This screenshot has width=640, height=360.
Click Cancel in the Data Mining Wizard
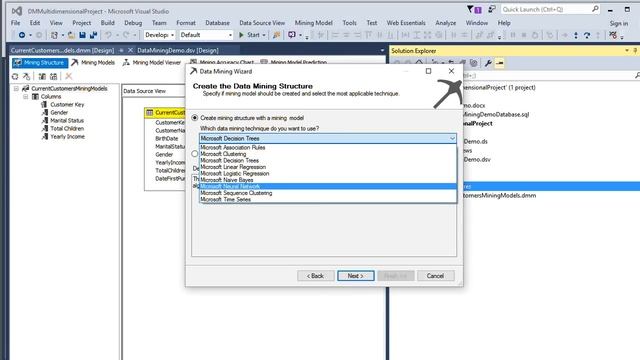(435, 276)
